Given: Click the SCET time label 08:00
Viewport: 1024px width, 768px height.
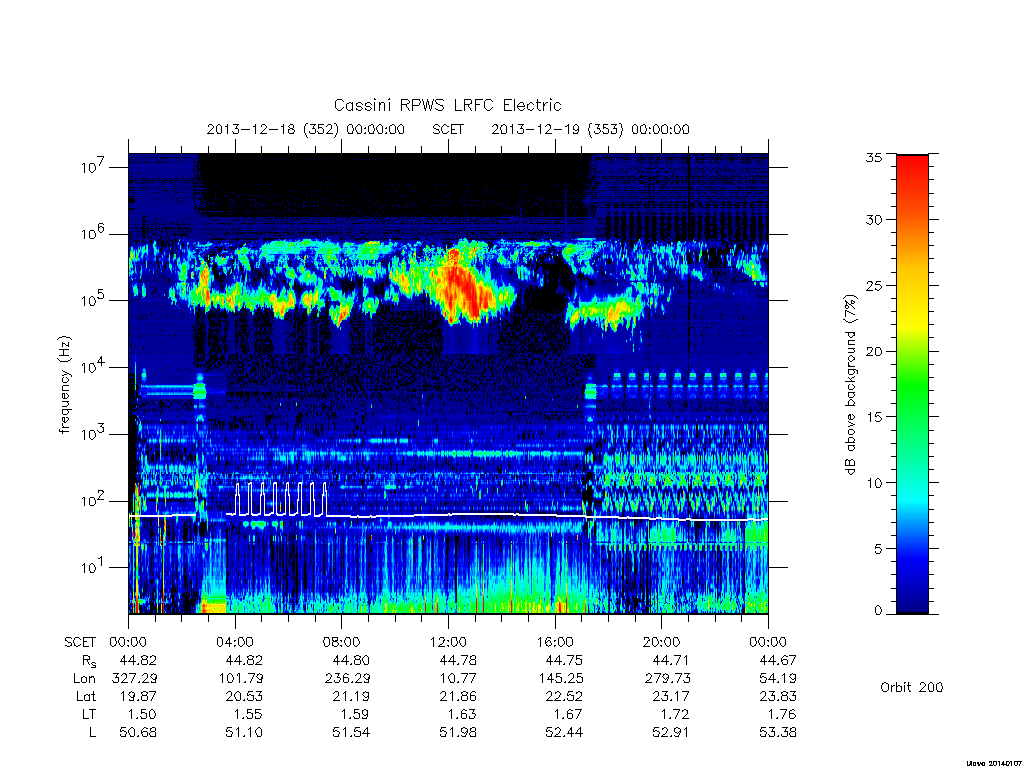Looking at the screenshot, I should click(x=342, y=642).
